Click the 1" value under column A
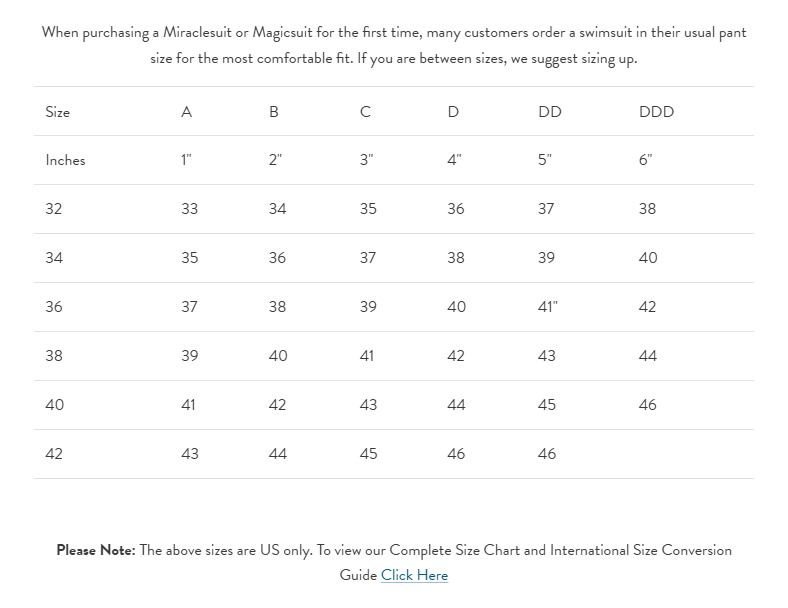The width and height of the screenshot is (788, 608). [186, 160]
